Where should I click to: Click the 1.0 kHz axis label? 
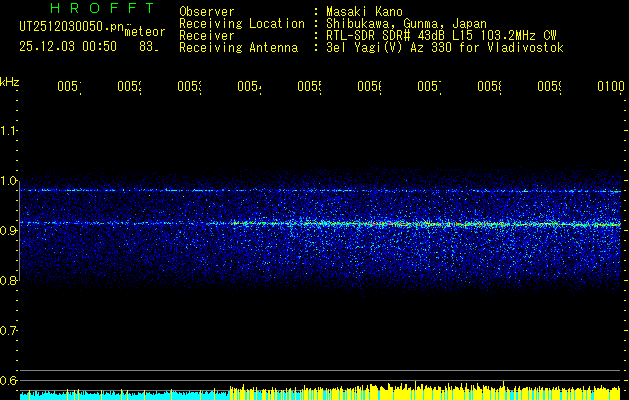pos(8,180)
